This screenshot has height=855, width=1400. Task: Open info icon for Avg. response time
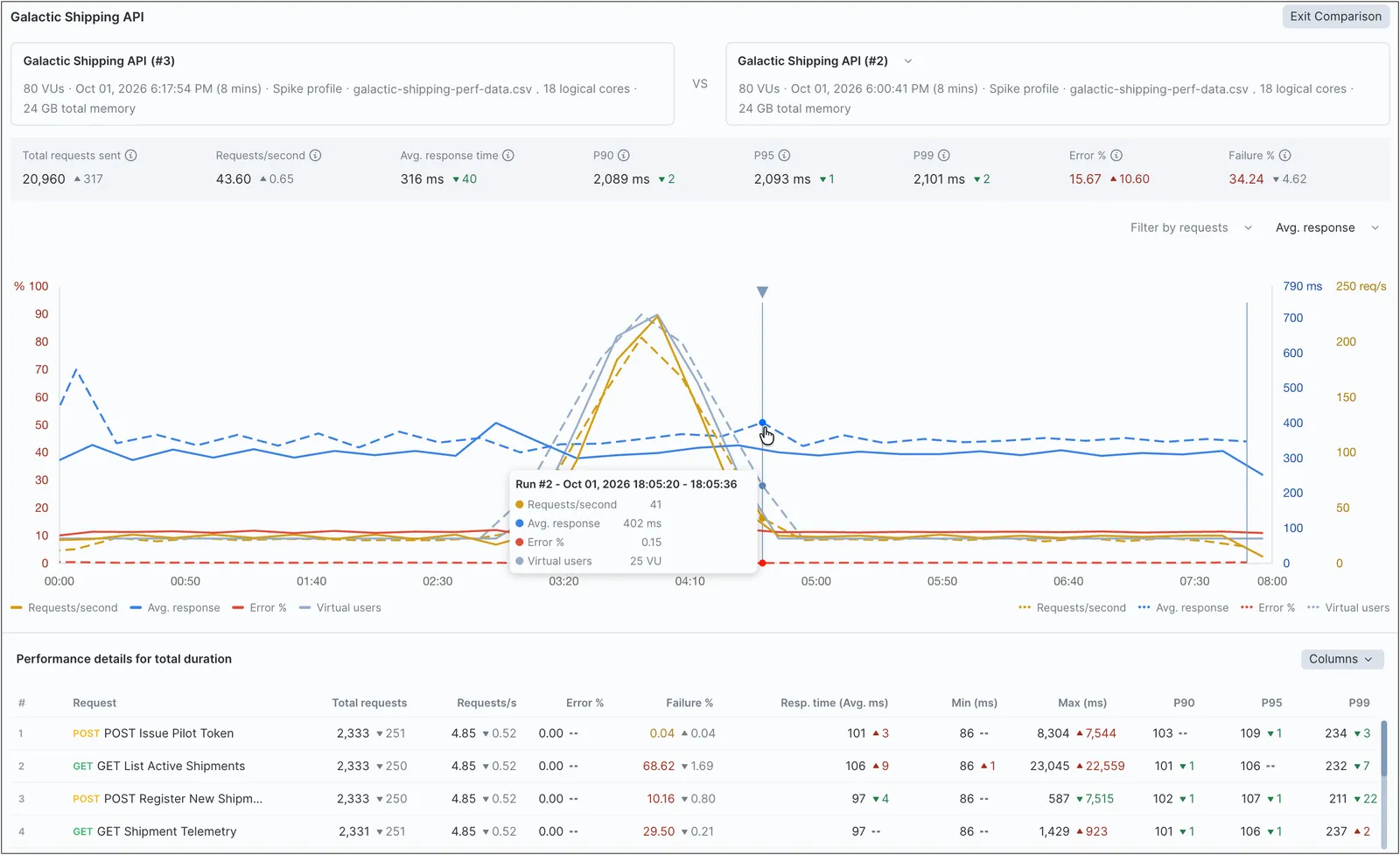(x=508, y=156)
